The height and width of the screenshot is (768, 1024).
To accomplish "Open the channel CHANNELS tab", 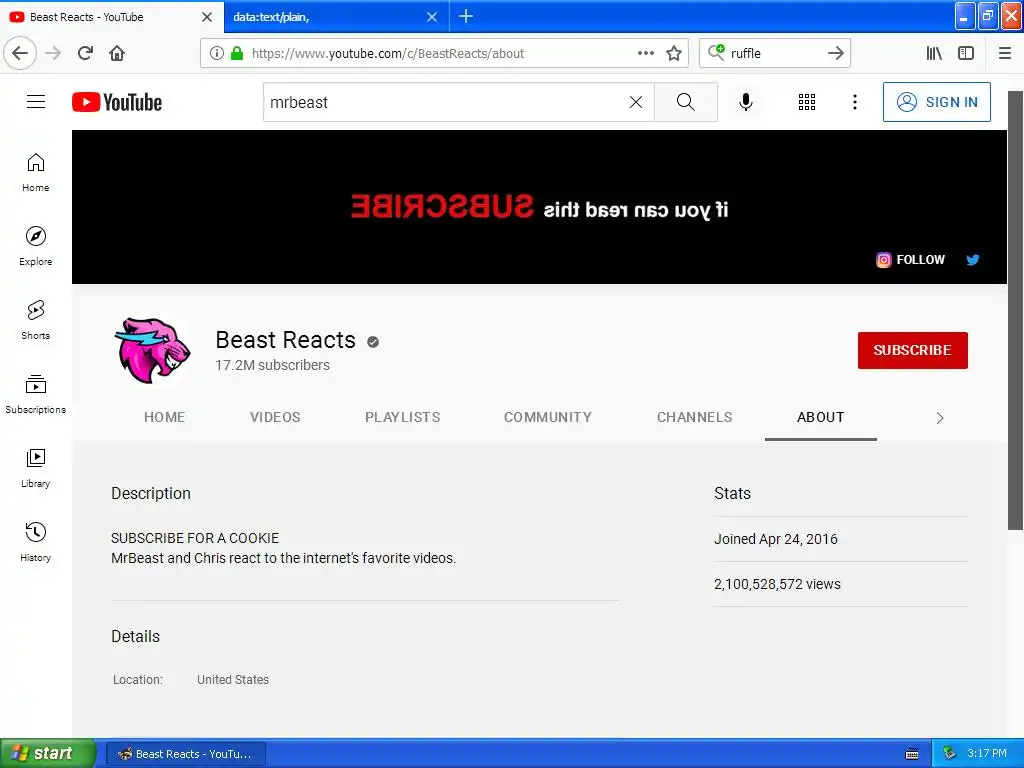I will click(x=694, y=417).
